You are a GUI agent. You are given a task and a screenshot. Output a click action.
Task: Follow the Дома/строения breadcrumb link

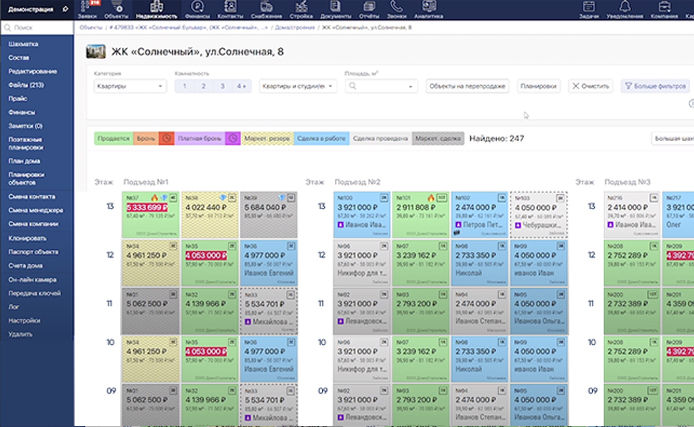pyautogui.click(x=295, y=27)
